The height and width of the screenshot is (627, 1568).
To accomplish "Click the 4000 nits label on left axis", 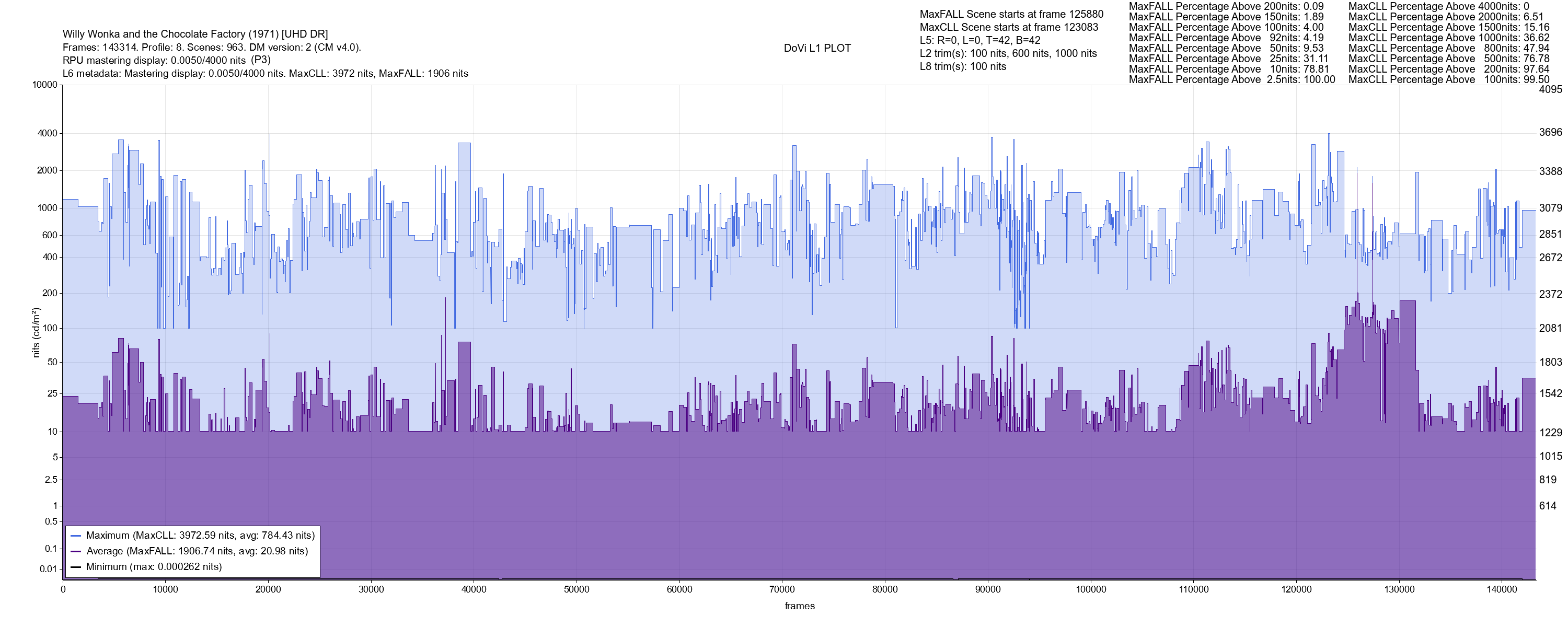I will (x=47, y=133).
